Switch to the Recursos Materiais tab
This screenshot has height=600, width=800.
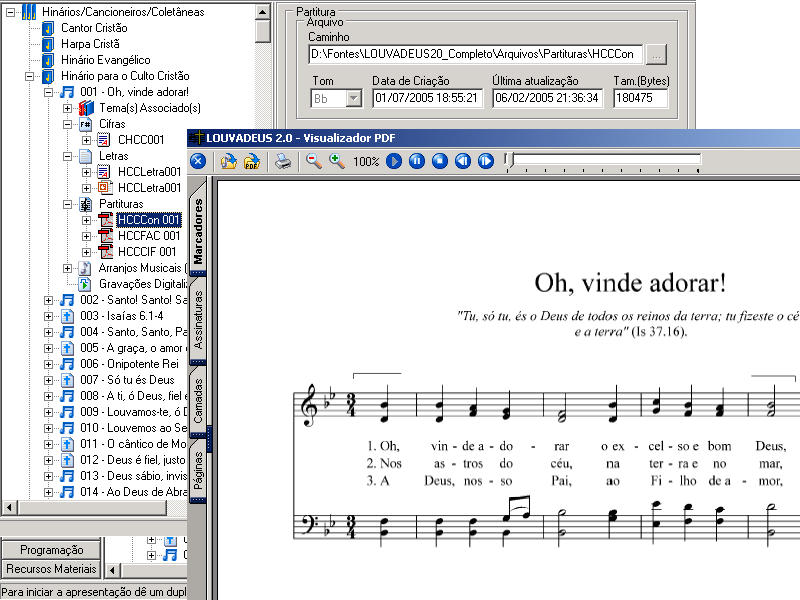coord(52,568)
